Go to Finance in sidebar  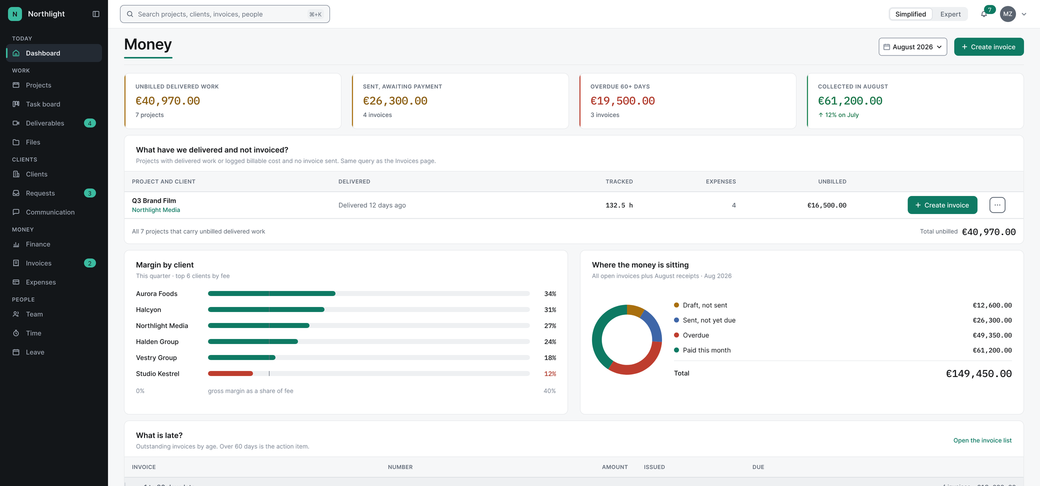[x=54, y=244]
